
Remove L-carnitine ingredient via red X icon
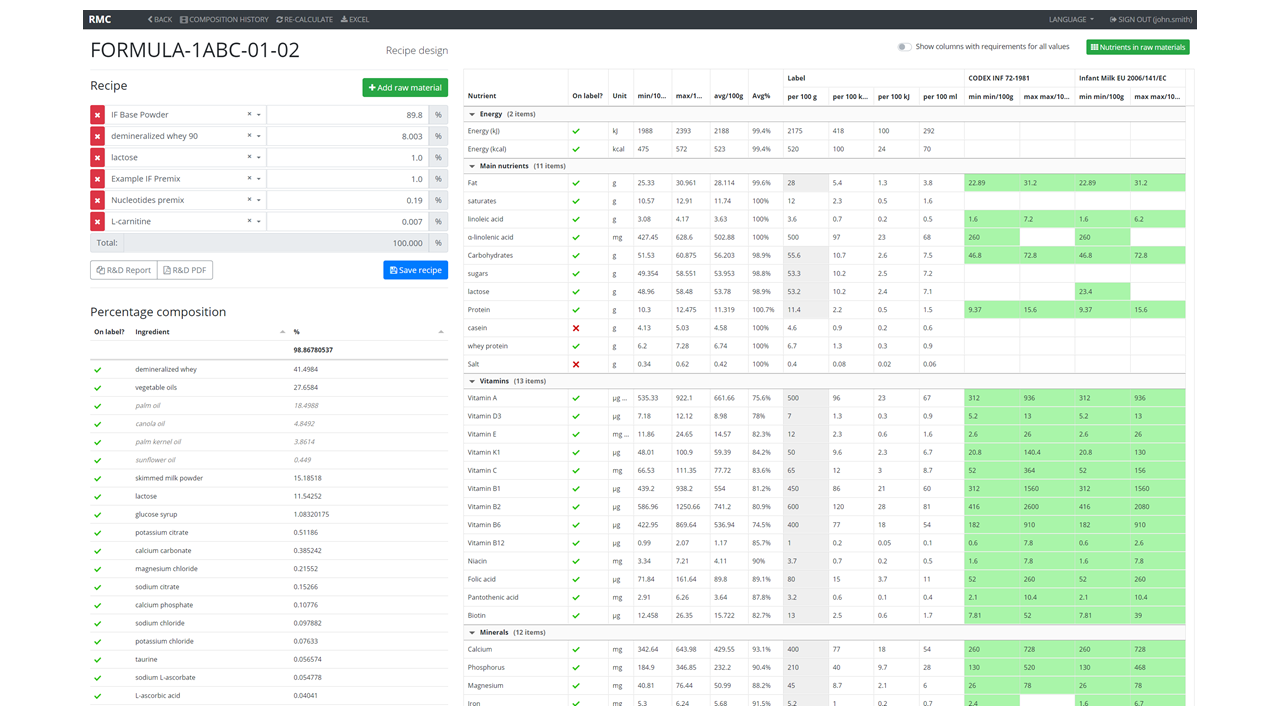point(97,222)
